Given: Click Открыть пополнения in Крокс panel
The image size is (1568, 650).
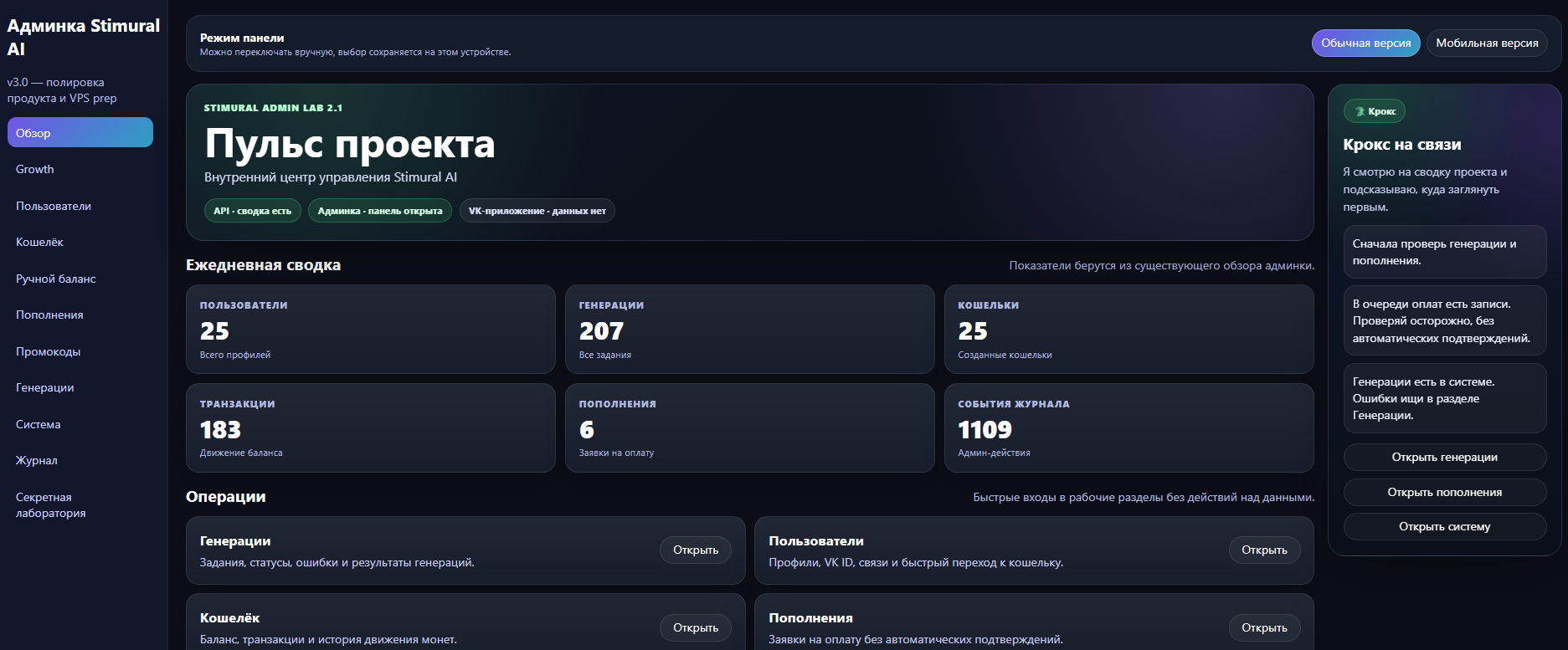Looking at the screenshot, I should click(1444, 492).
